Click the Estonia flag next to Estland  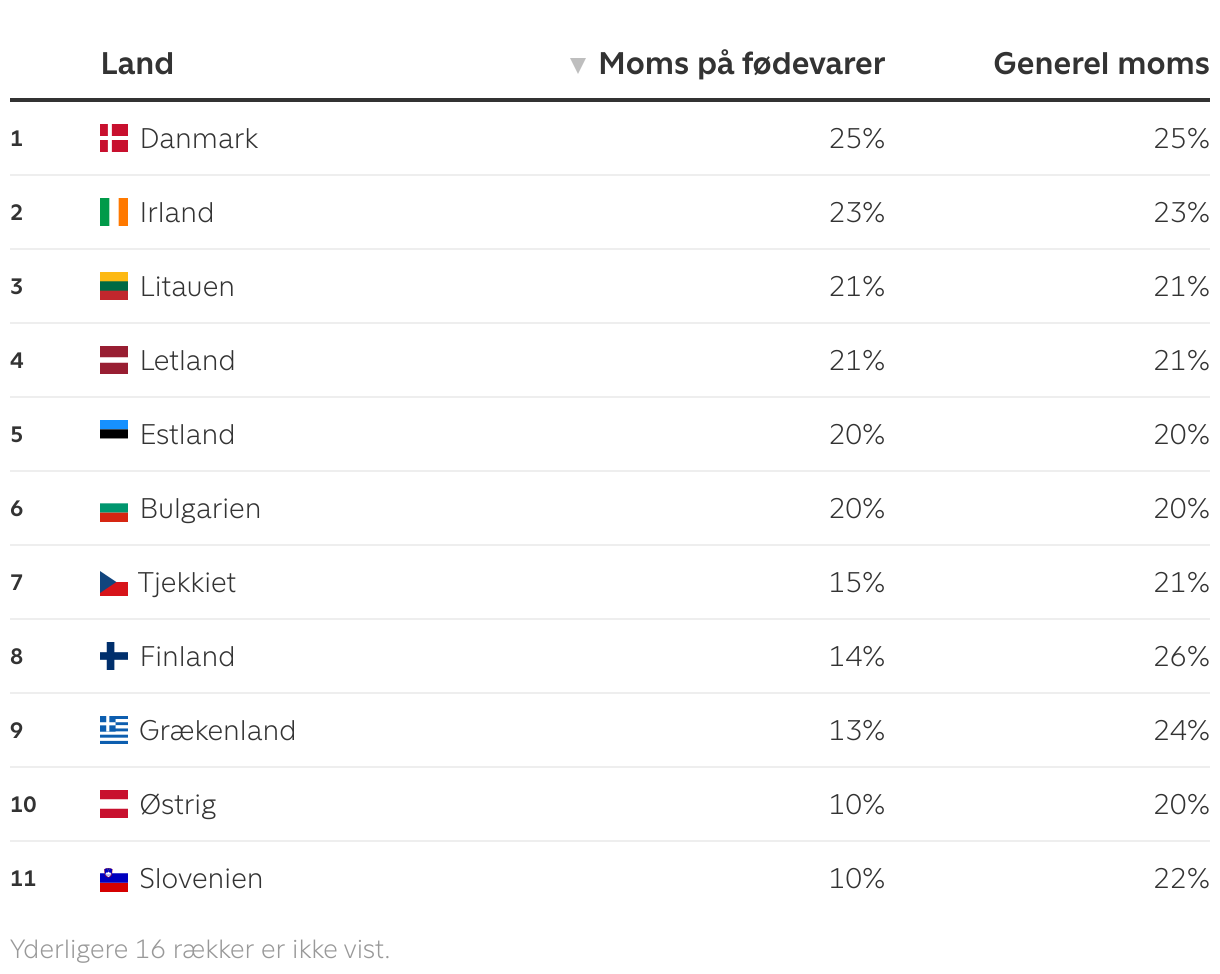point(114,431)
